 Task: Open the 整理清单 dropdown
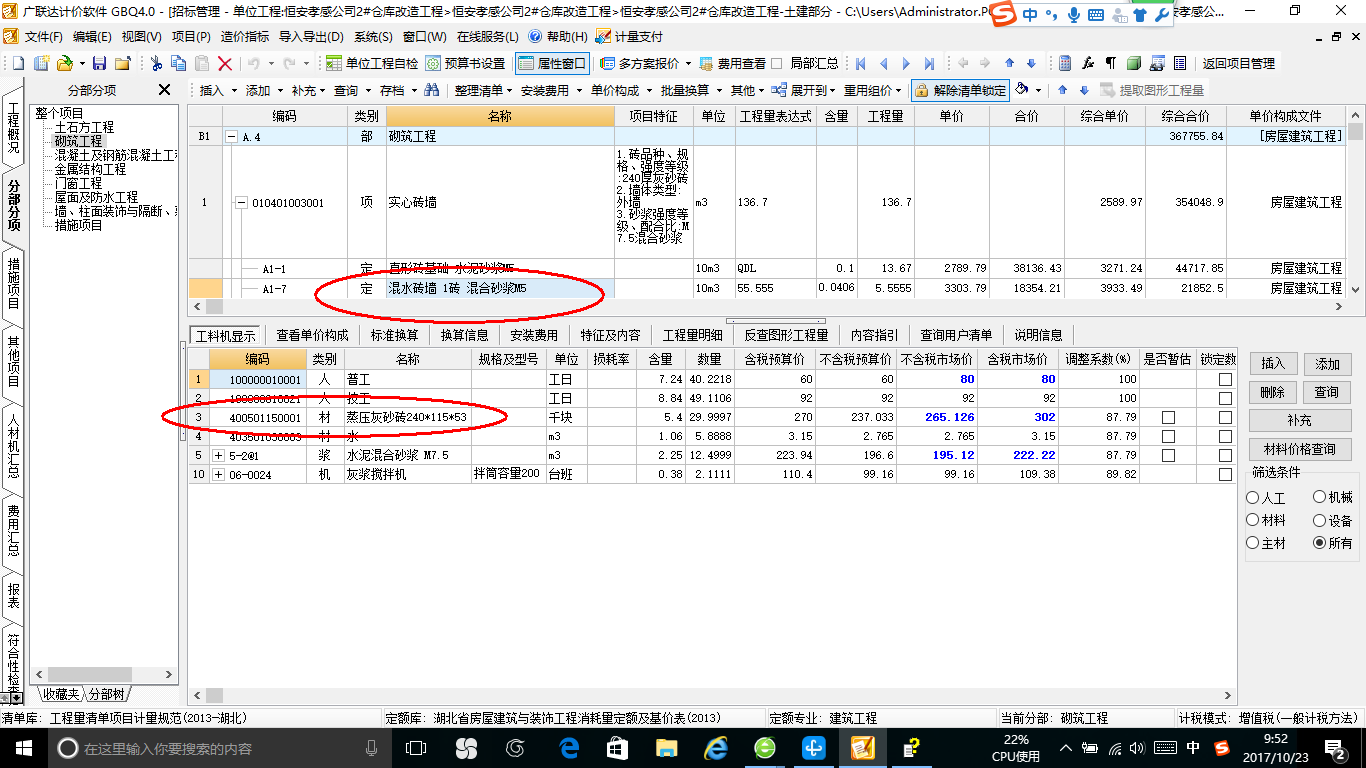click(483, 90)
